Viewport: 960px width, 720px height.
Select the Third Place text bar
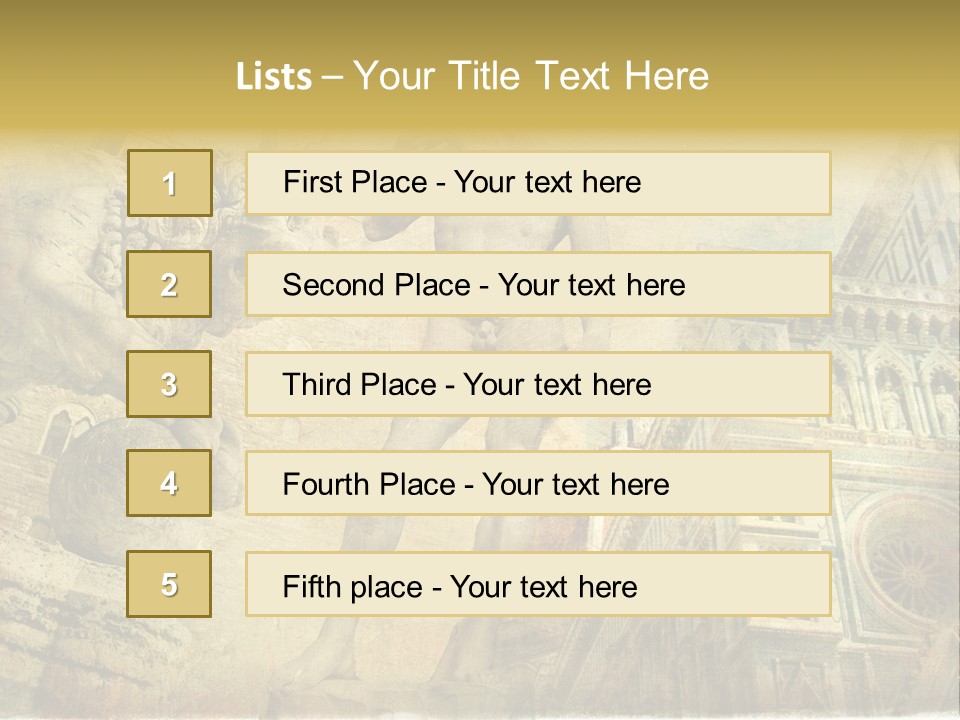point(538,384)
